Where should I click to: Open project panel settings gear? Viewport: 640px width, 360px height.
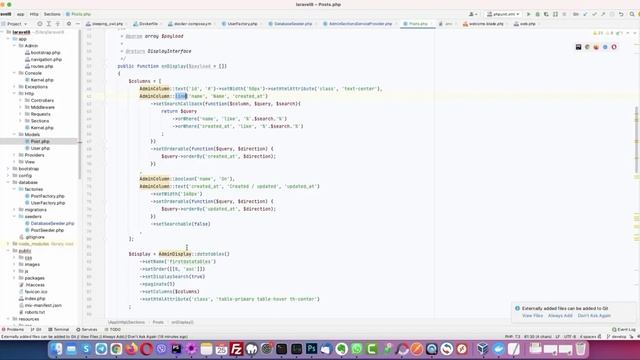coord(69,24)
